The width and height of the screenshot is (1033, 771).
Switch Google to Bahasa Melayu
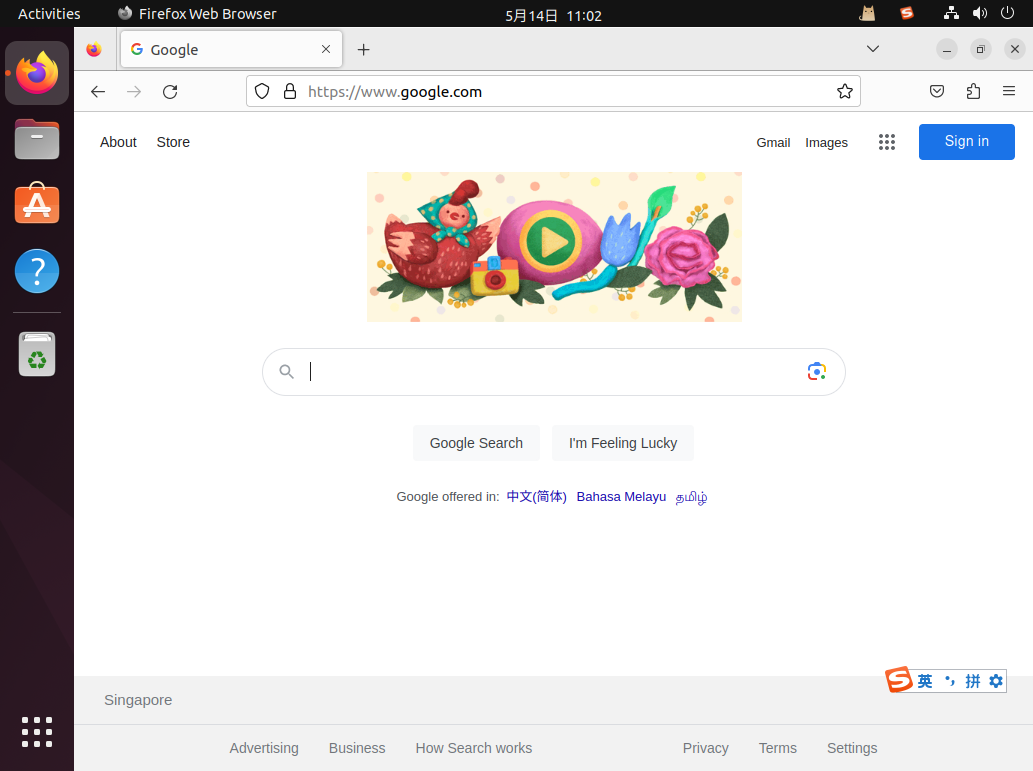click(x=621, y=496)
